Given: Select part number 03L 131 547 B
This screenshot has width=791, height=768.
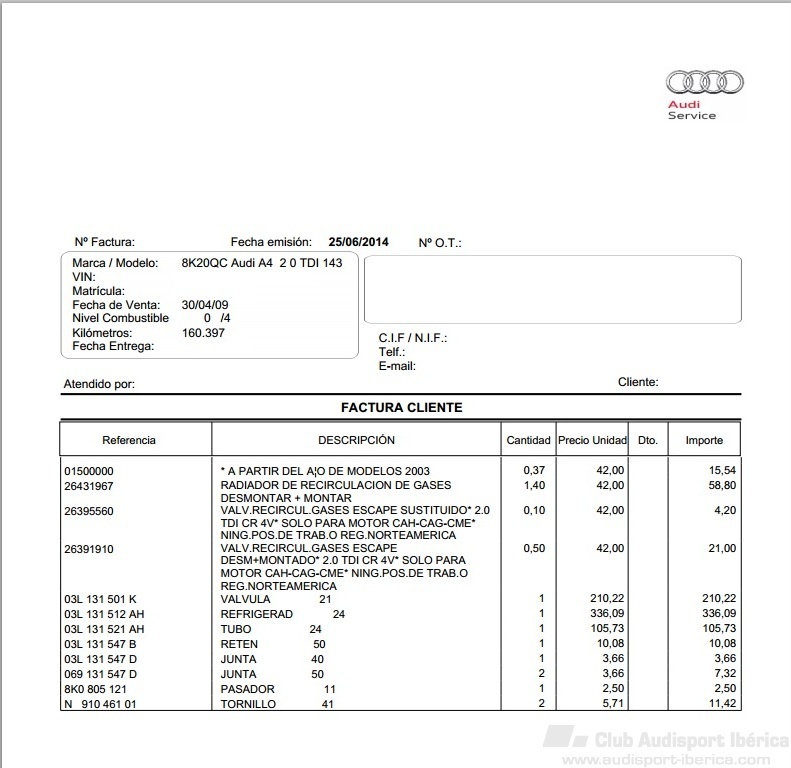Looking at the screenshot, I should [x=100, y=644].
